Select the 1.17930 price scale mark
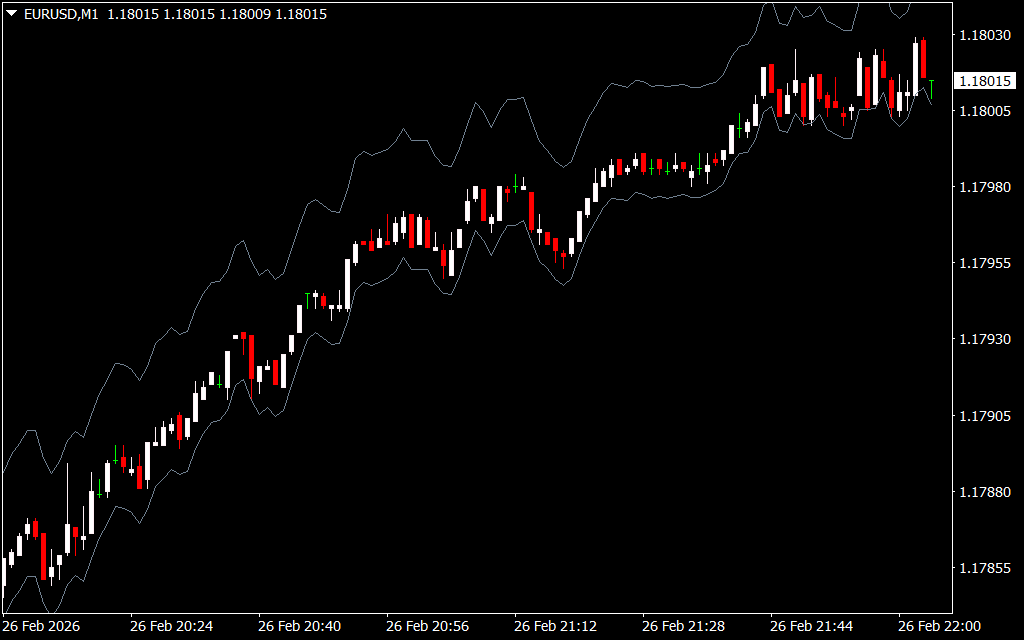Viewport: 1024px width, 640px height. (x=983, y=340)
